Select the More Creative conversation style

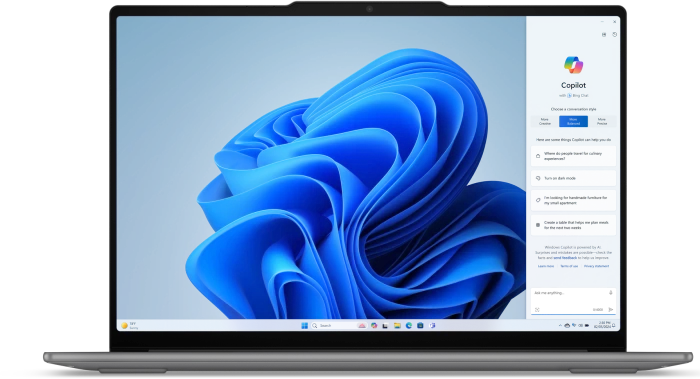(545, 121)
